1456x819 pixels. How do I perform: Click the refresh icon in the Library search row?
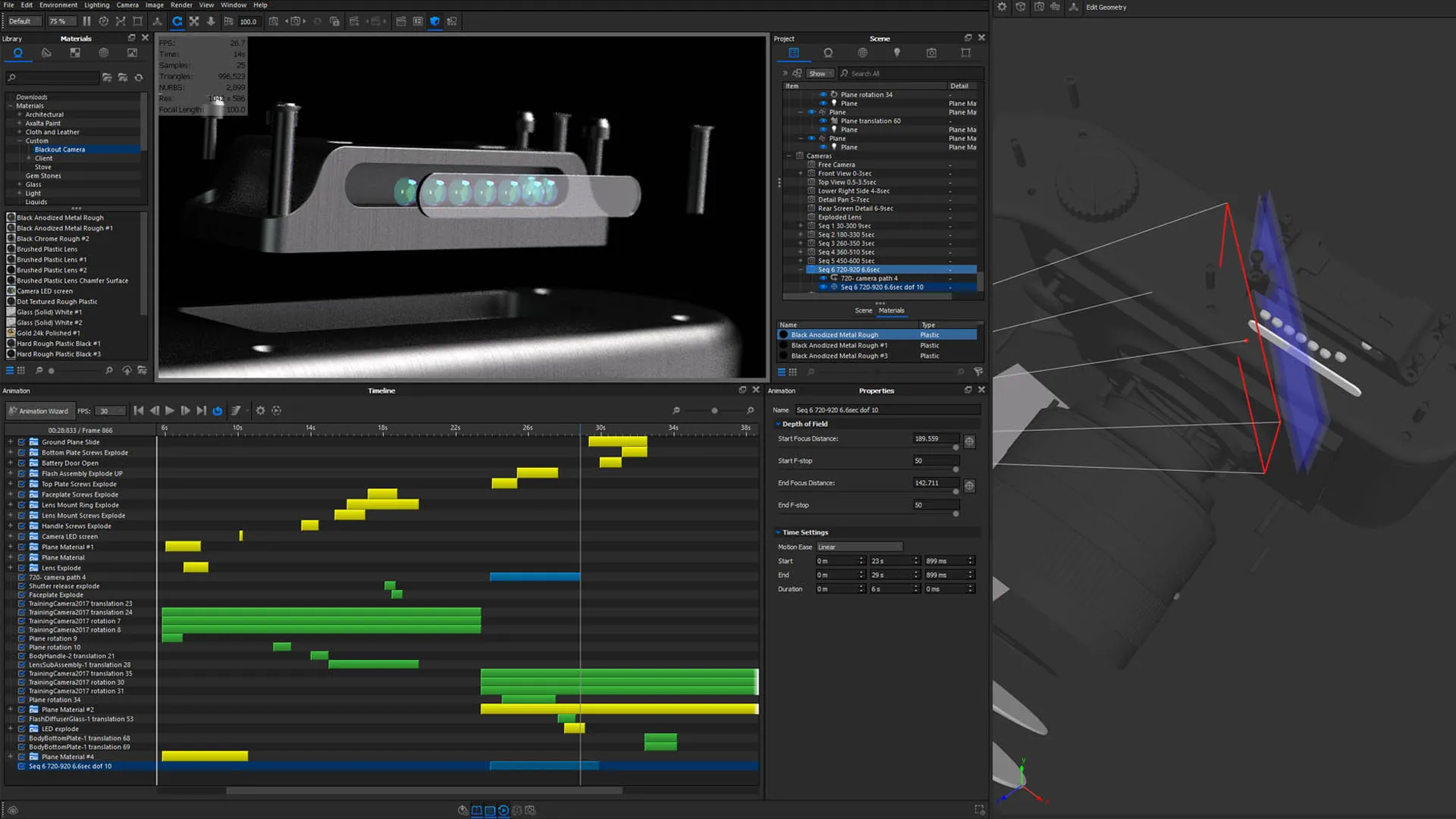pyautogui.click(x=139, y=77)
